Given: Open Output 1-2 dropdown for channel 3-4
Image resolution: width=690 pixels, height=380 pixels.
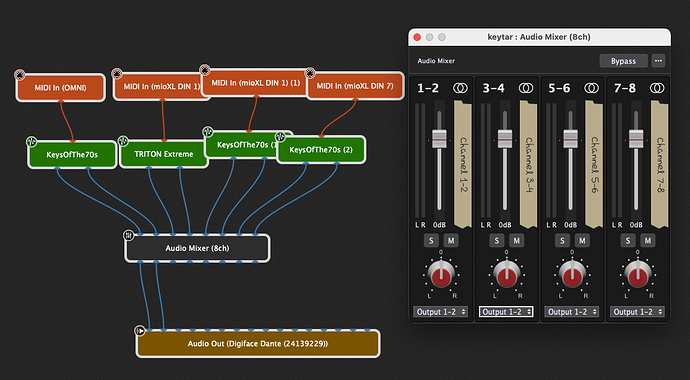Looking at the screenshot, I should (x=506, y=312).
